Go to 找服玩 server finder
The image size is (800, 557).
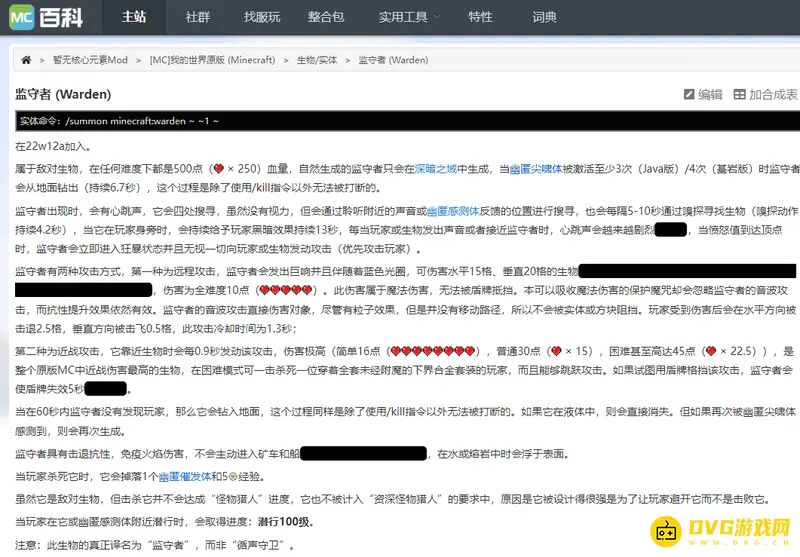pyautogui.click(x=261, y=17)
